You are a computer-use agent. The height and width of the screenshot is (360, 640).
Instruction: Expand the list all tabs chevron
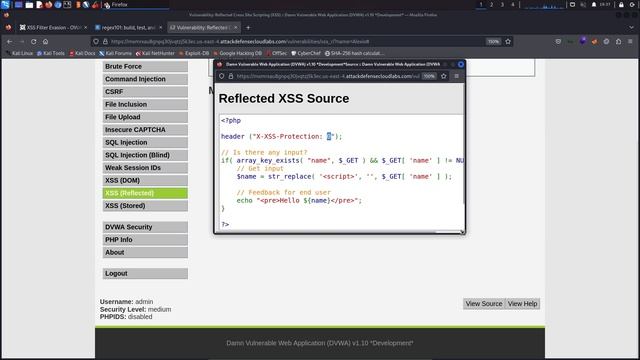pyautogui.click(x=631, y=27)
